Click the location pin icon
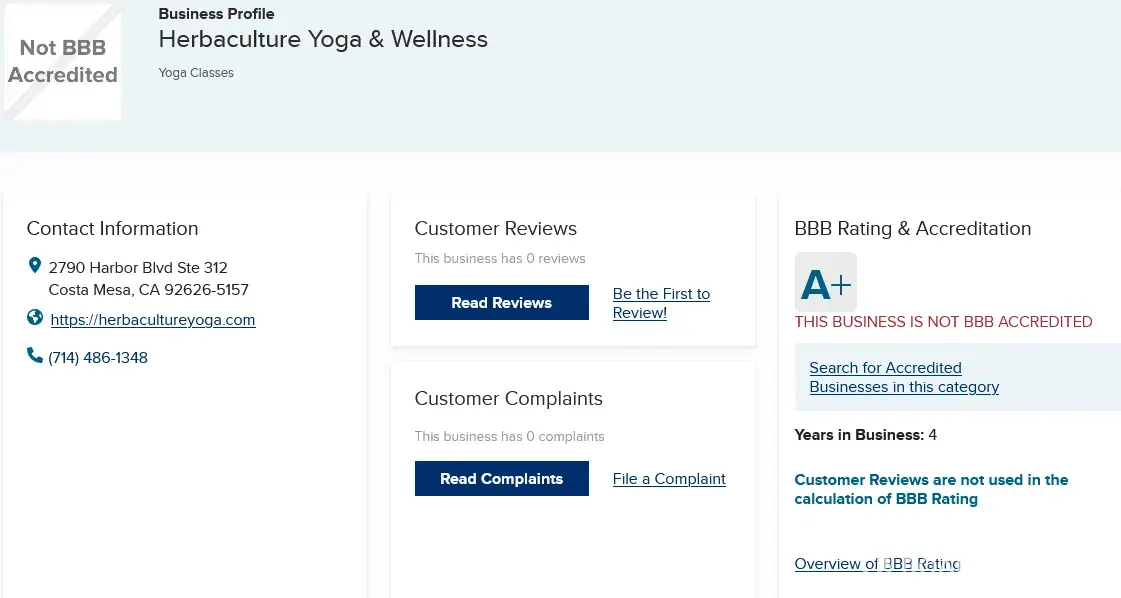The image size is (1121, 598). (35, 266)
